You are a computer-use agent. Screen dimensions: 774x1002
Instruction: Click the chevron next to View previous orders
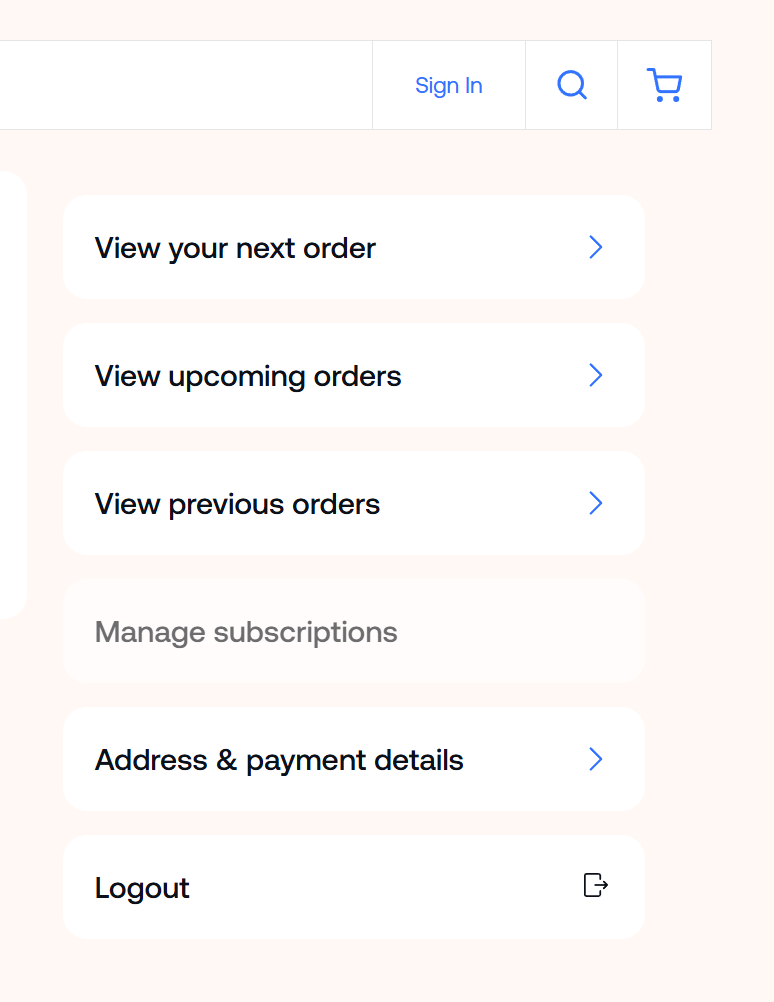click(596, 503)
